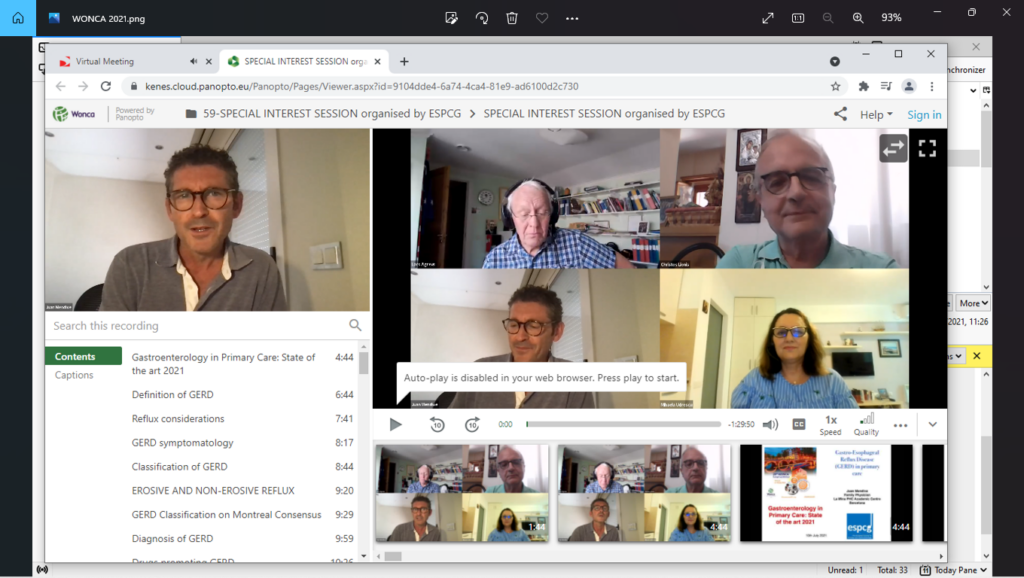Select the Contents tab
The height and width of the screenshot is (578, 1024).
(84, 357)
